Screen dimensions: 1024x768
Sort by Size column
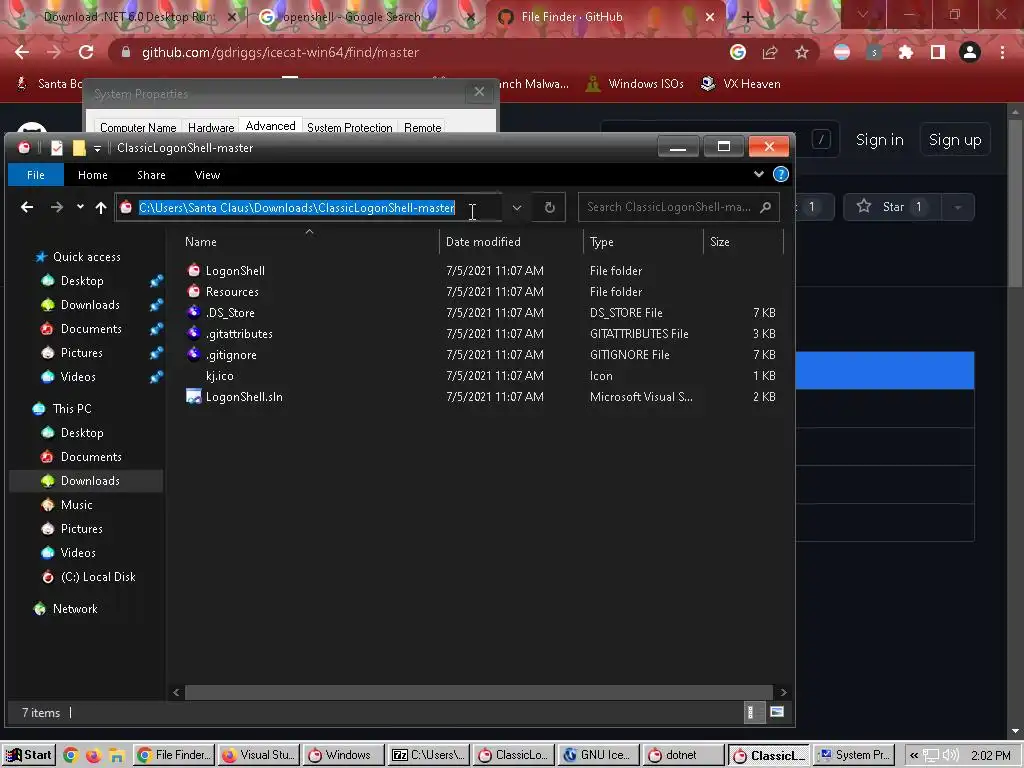click(743, 241)
